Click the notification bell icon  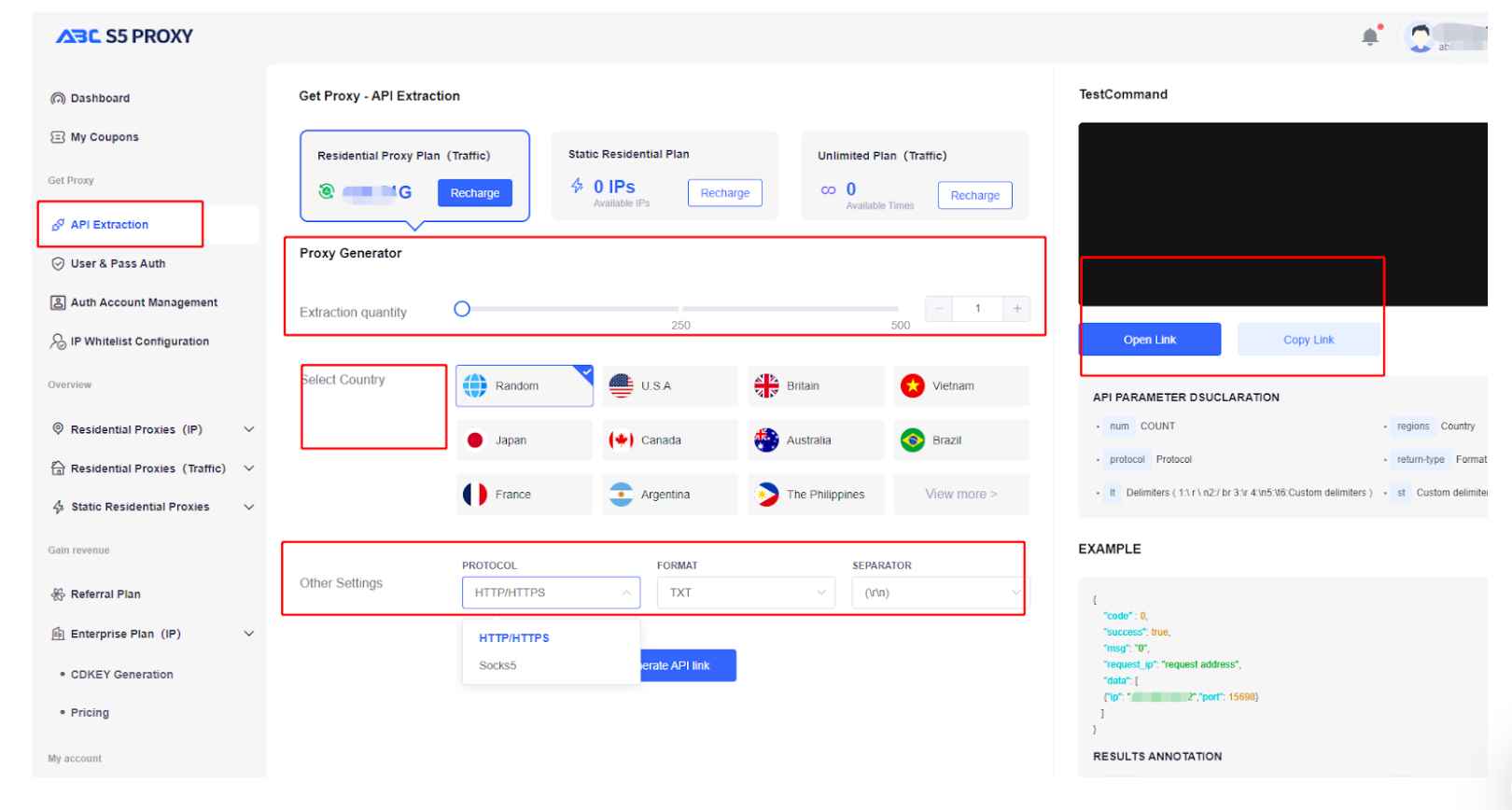pos(1370,36)
